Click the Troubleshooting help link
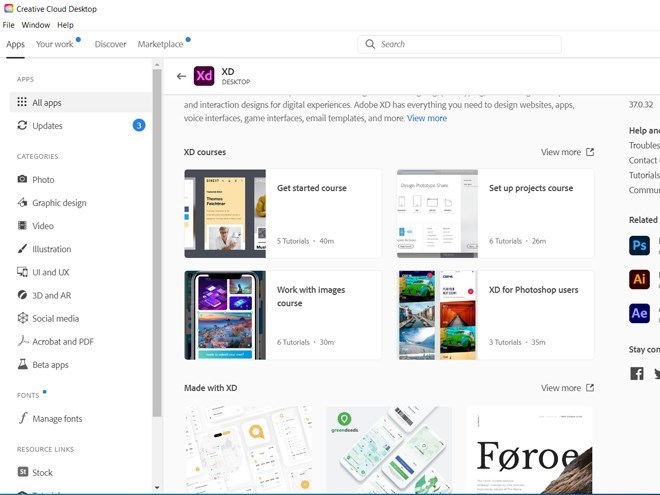The height and width of the screenshot is (495, 660). point(644,145)
